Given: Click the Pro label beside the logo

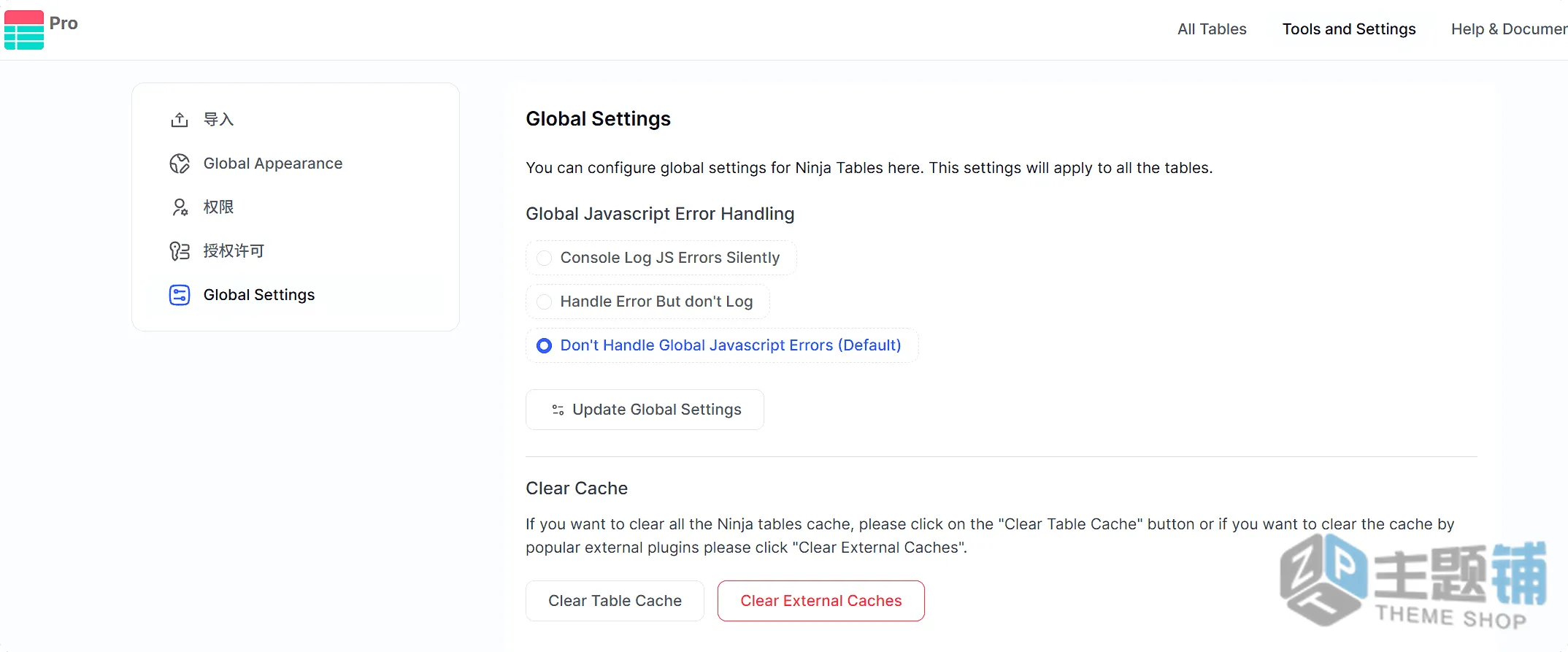Looking at the screenshot, I should coord(64,23).
